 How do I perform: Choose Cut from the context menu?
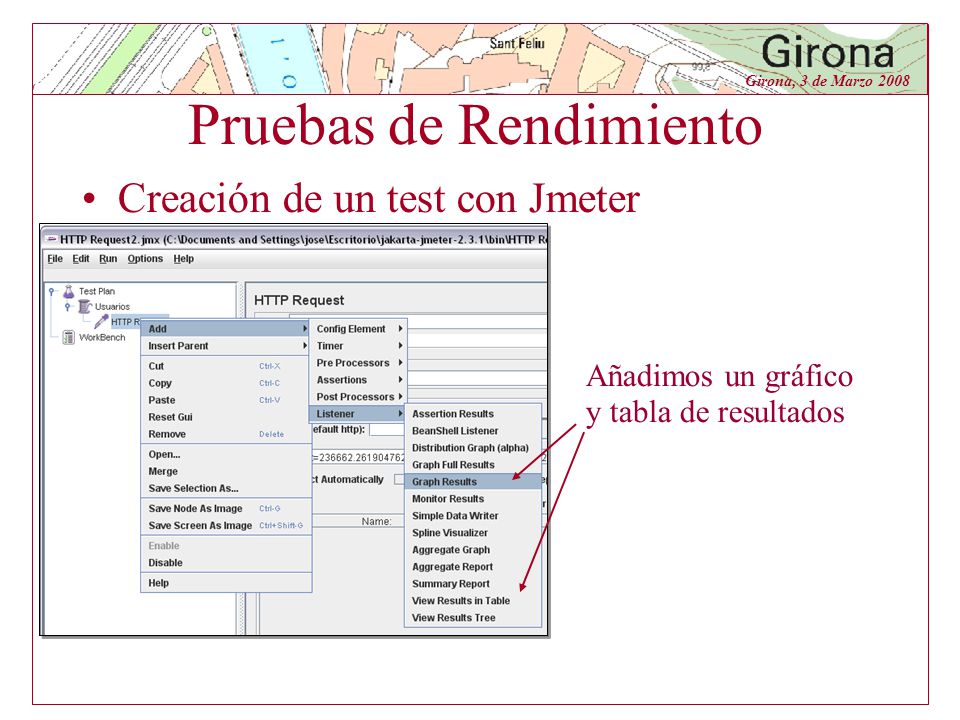(226, 366)
